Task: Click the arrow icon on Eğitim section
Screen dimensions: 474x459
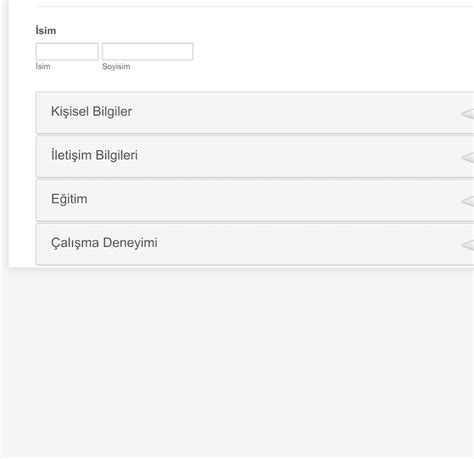Action: tap(468, 201)
